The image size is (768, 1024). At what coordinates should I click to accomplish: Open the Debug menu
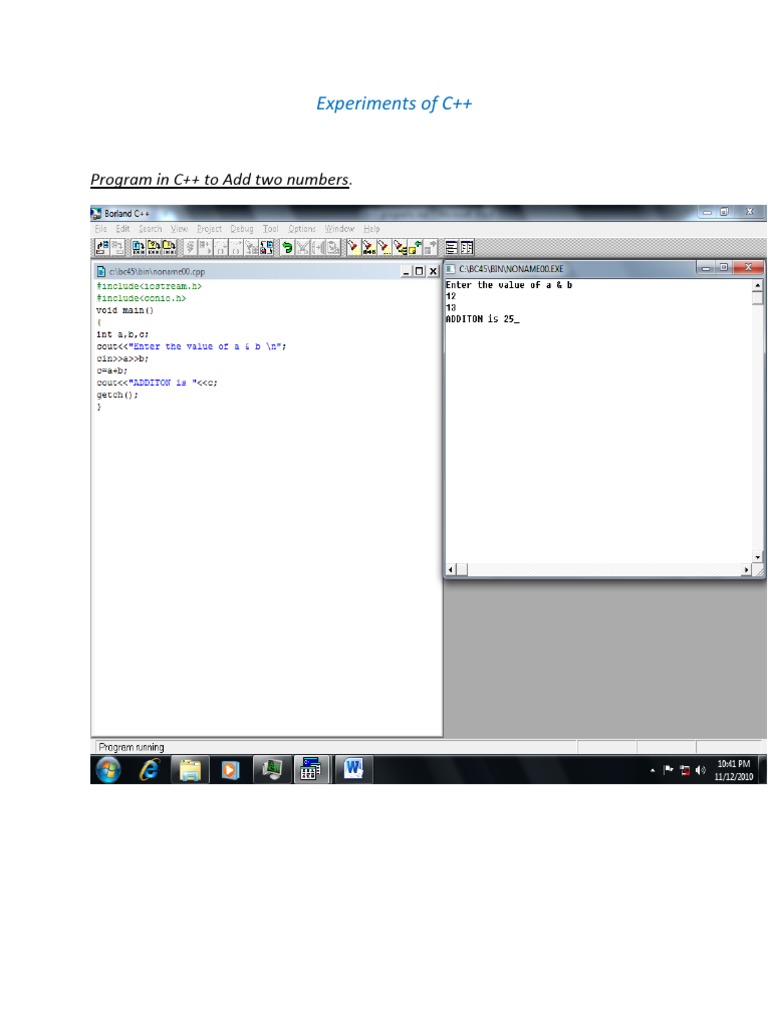click(x=242, y=229)
